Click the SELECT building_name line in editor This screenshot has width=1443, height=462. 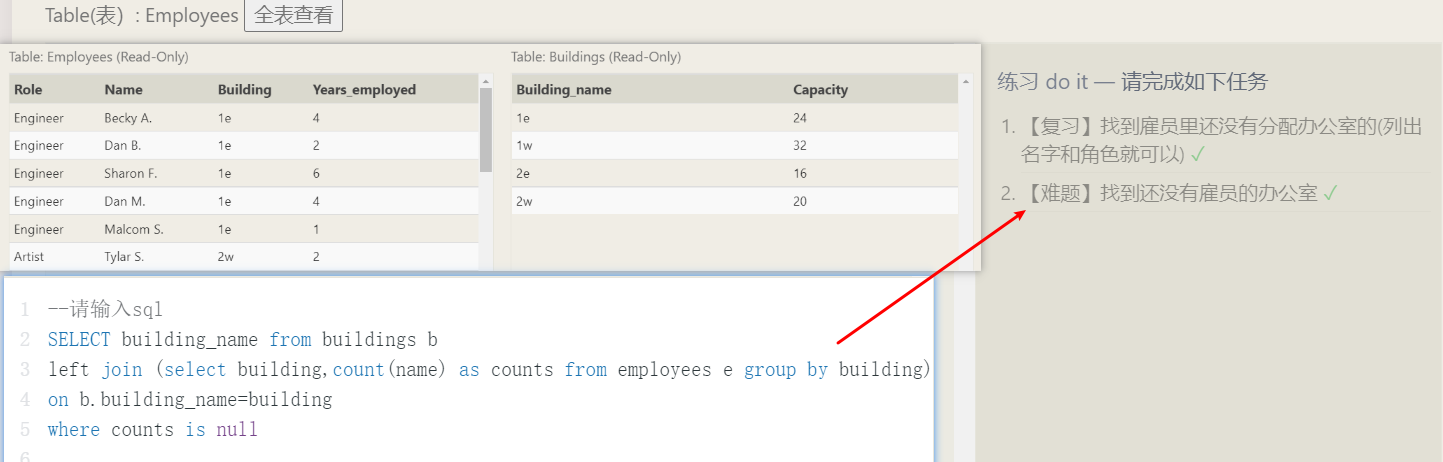click(242, 340)
